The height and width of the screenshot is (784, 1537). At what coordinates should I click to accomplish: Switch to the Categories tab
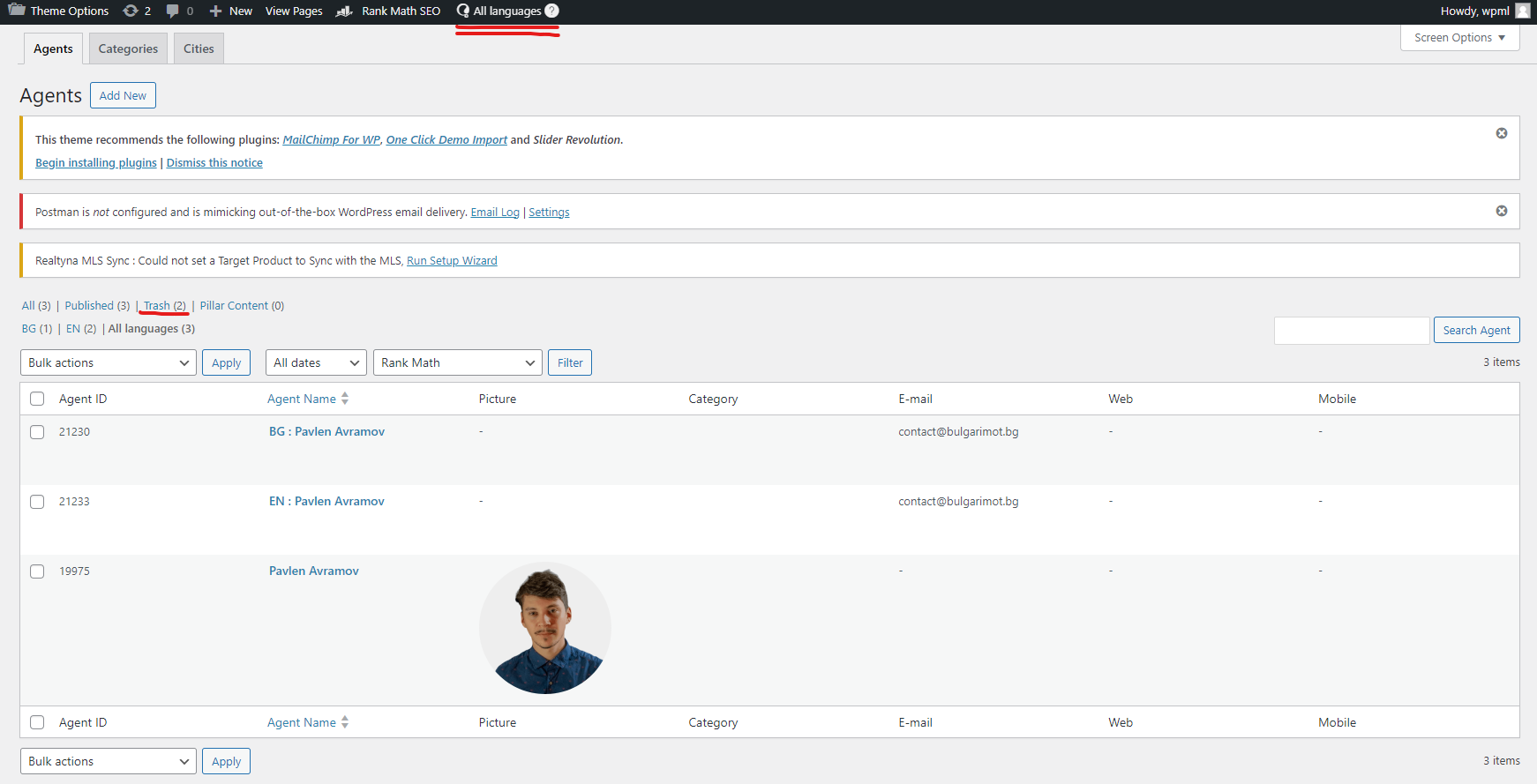click(x=128, y=49)
